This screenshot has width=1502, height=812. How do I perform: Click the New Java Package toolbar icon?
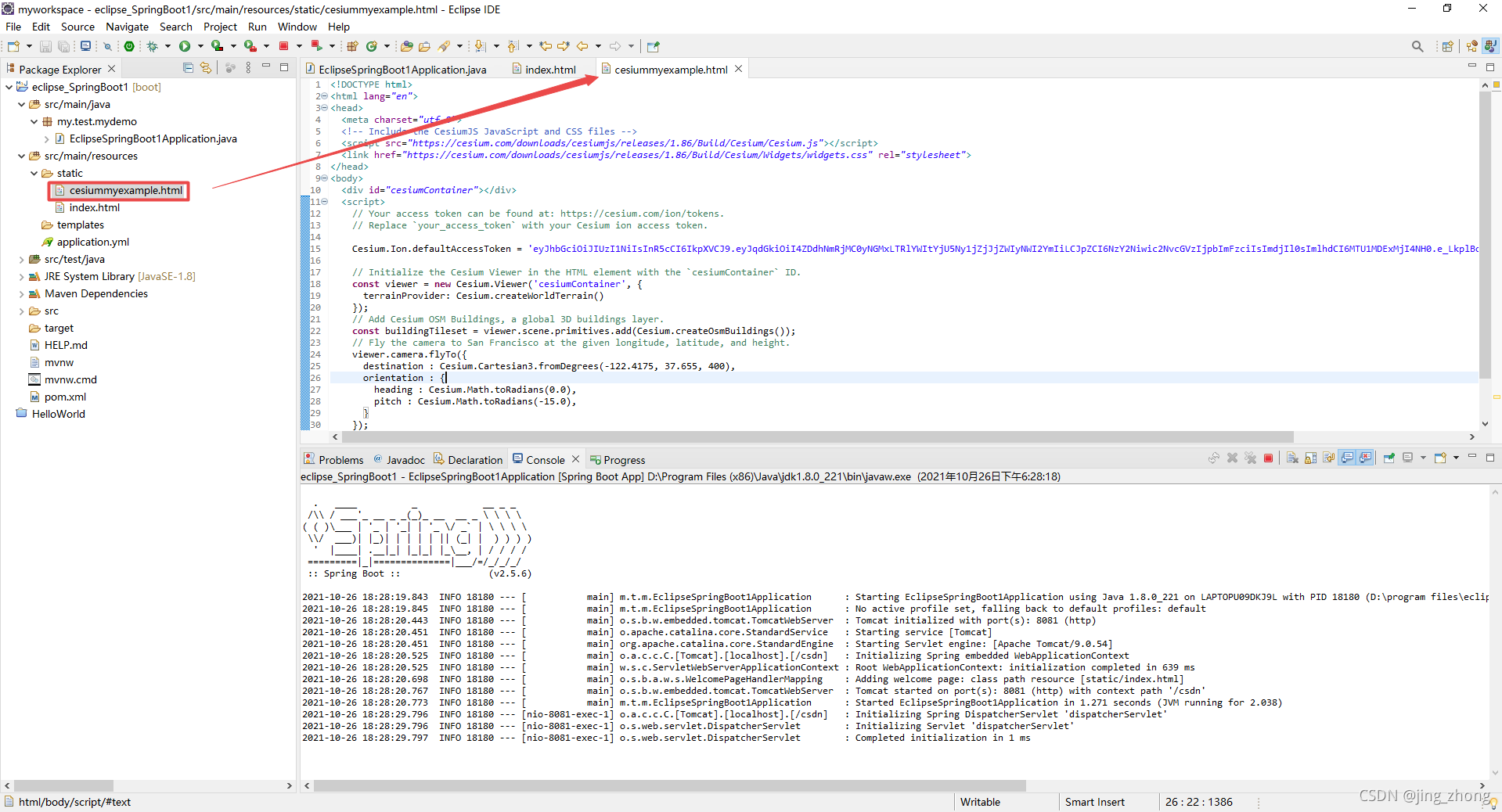(351, 46)
